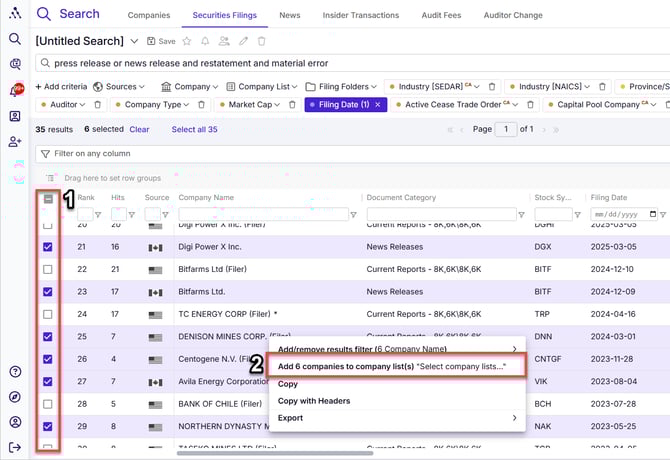Click the add user icon in sidebar
The height and width of the screenshot is (460, 670).
click(15, 141)
